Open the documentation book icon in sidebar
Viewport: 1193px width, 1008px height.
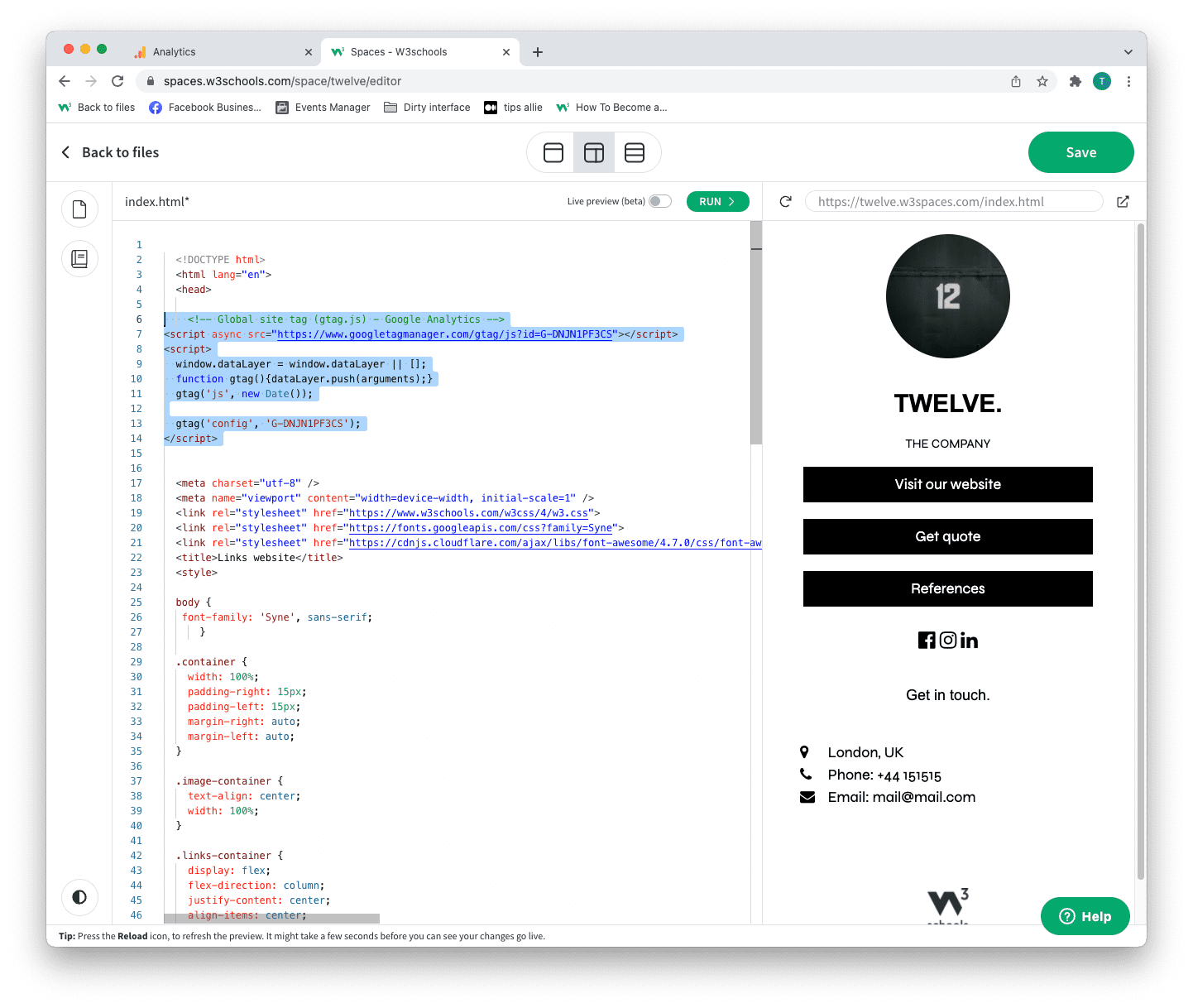point(79,259)
